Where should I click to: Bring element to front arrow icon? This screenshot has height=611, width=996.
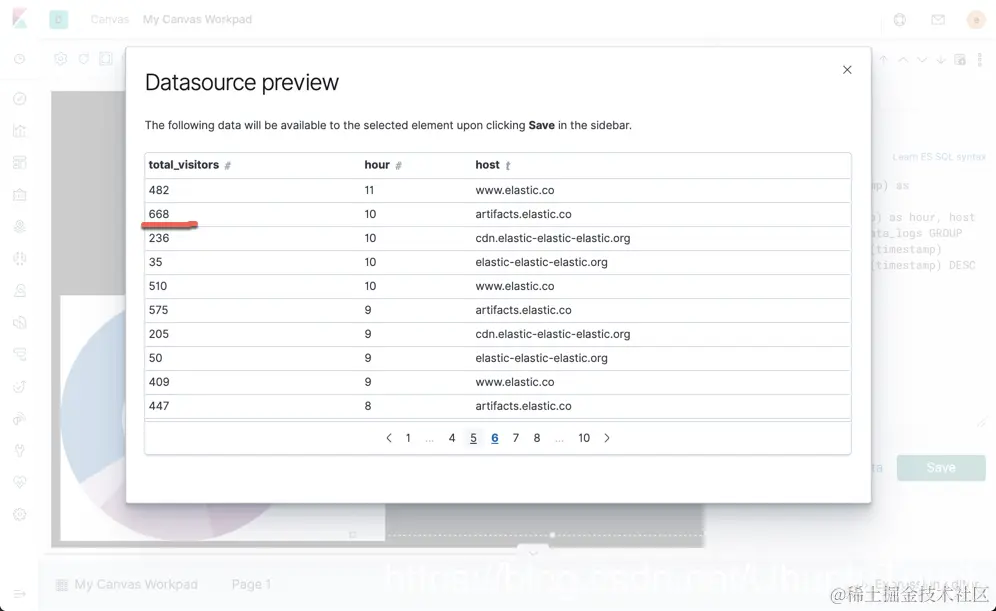pos(884,60)
